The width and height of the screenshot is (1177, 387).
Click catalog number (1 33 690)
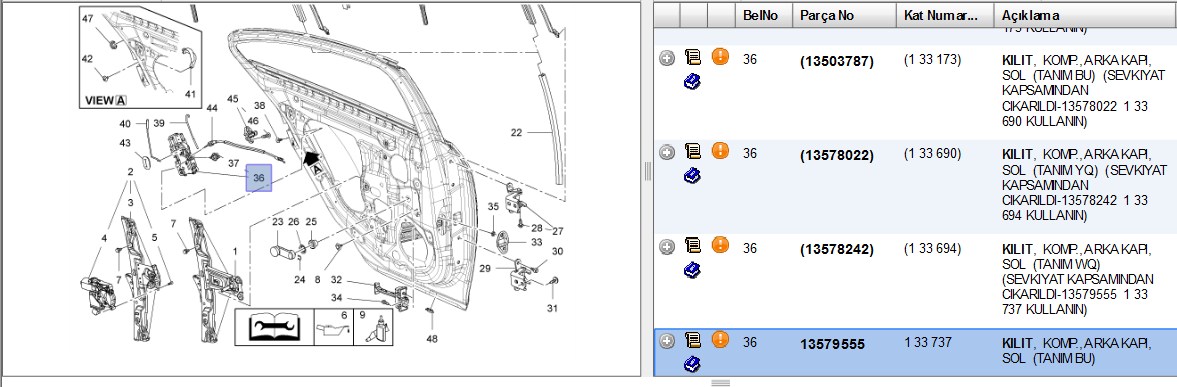click(x=932, y=154)
